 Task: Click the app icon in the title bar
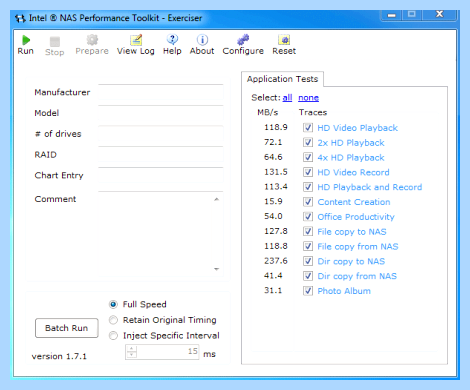(x=20, y=18)
